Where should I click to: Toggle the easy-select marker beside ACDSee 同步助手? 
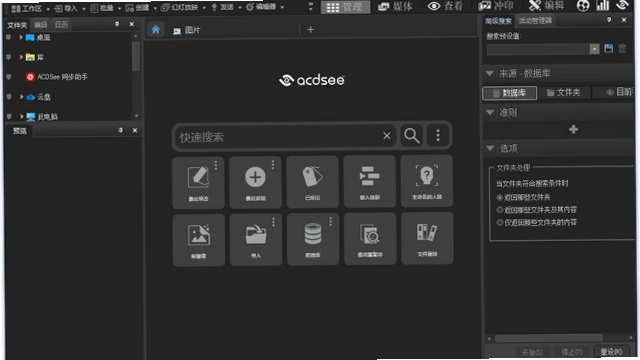pos(9,77)
